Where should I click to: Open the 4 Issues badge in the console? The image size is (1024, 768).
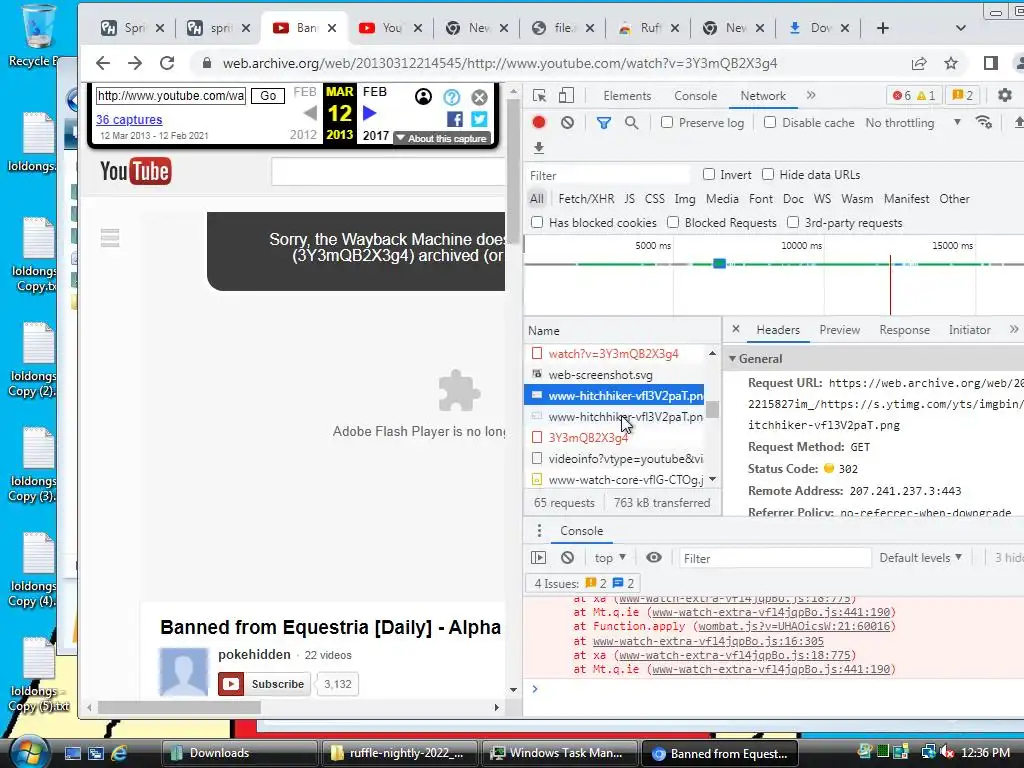click(583, 583)
